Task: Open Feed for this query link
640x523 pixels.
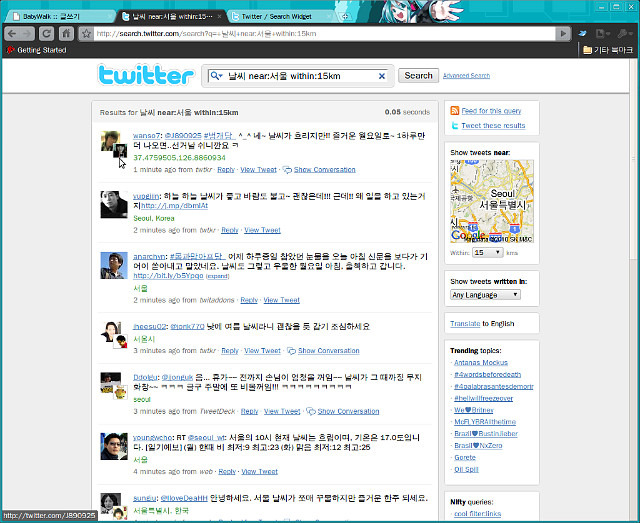Action: 491,111
